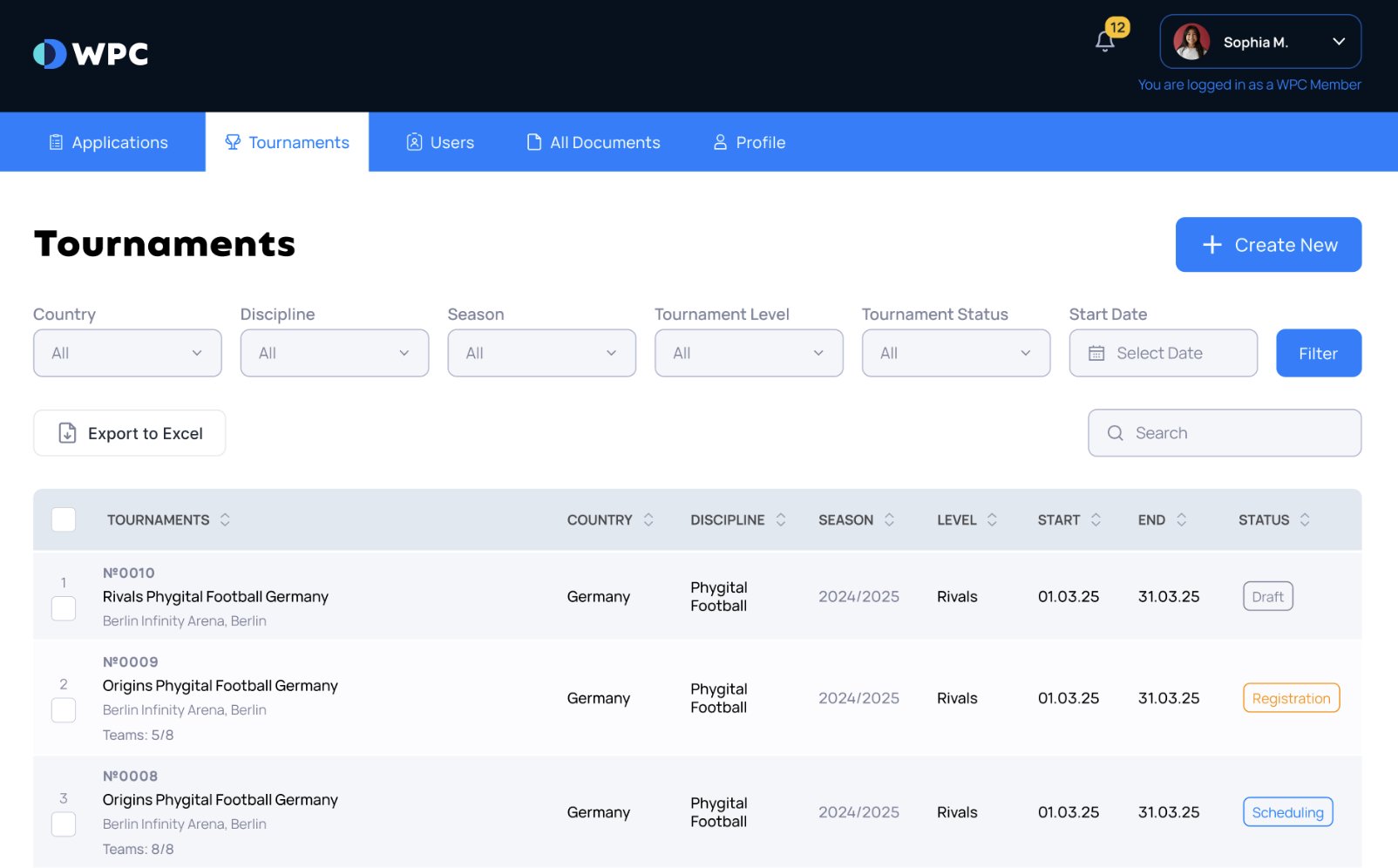Click 'Teams: 8/8' text

point(138,849)
